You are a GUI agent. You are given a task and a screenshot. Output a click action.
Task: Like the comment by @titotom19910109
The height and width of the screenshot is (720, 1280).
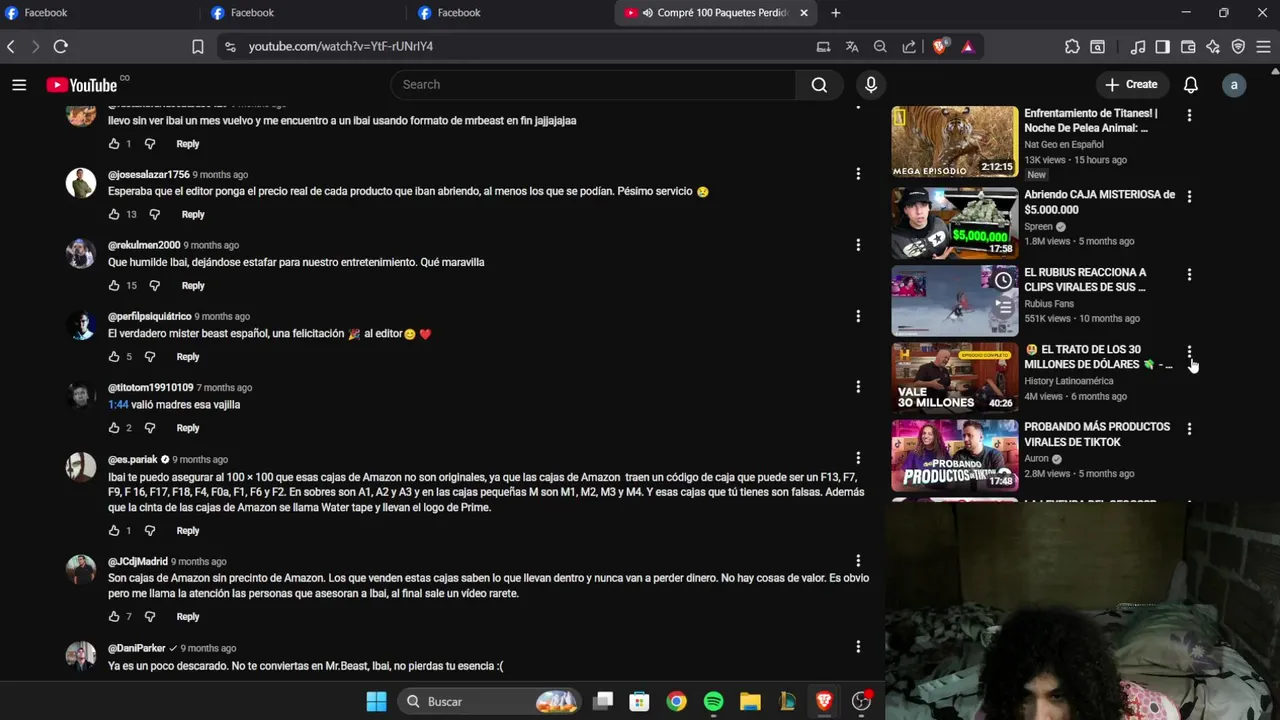(114, 427)
